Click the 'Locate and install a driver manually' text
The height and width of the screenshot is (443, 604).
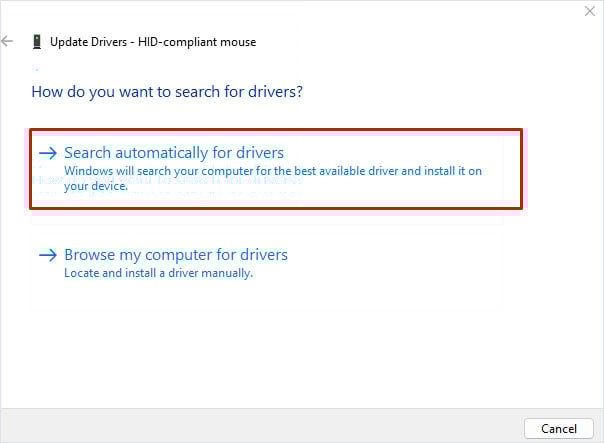[x=158, y=273]
